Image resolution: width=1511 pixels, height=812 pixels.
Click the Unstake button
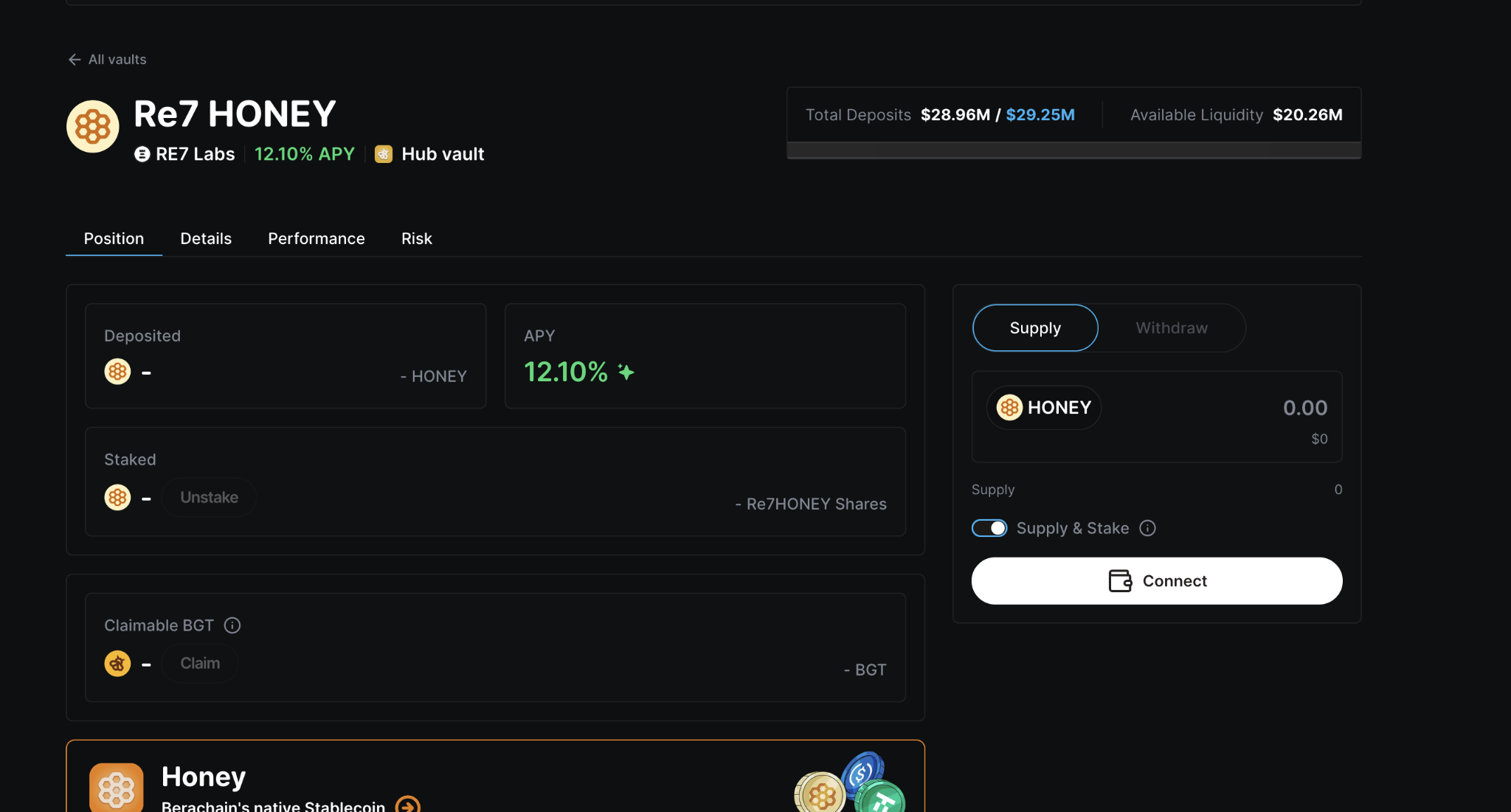pos(209,498)
